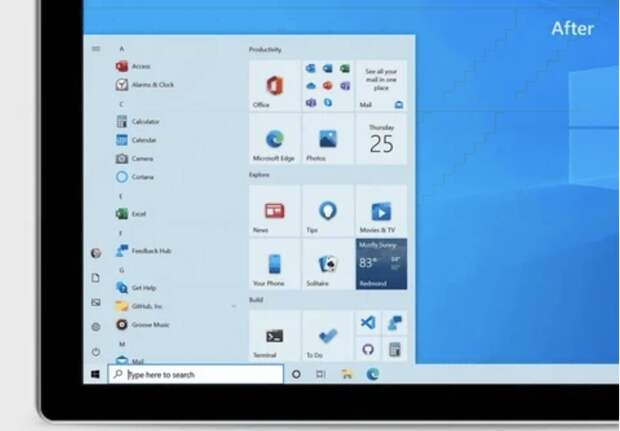Image resolution: width=620 pixels, height=431 pixels.
Task: Open Cortana from the app list
Action: [134, 177]
